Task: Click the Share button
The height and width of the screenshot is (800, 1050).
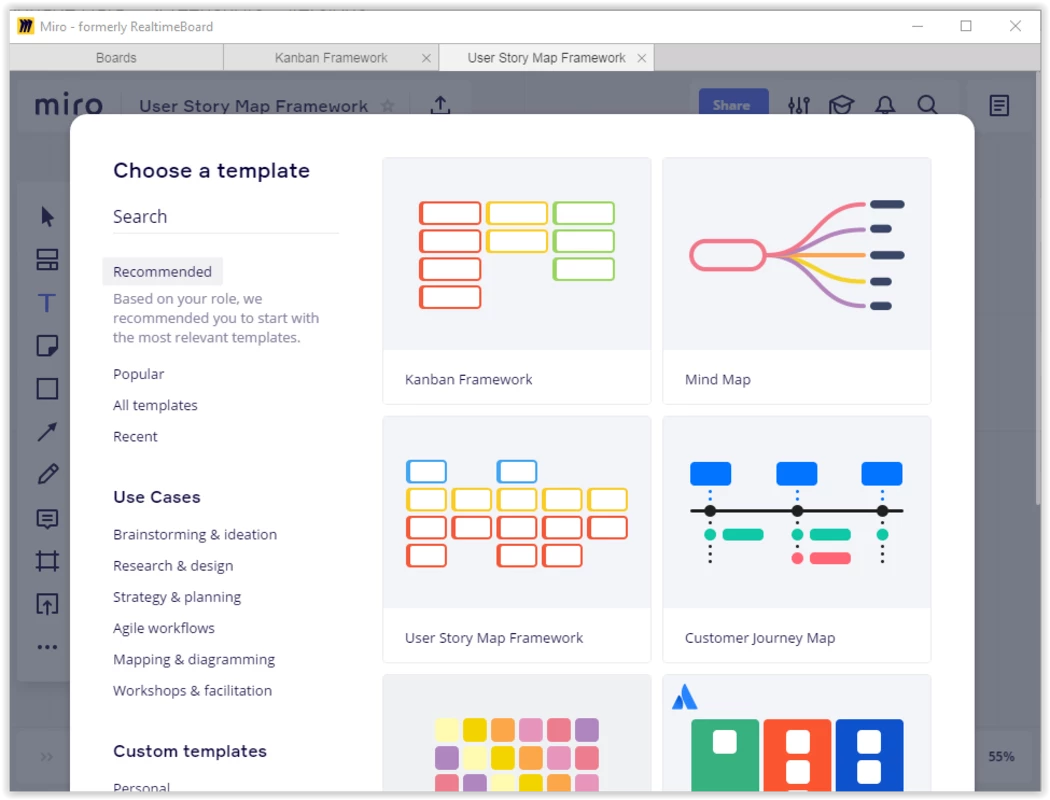Action: 731,105
